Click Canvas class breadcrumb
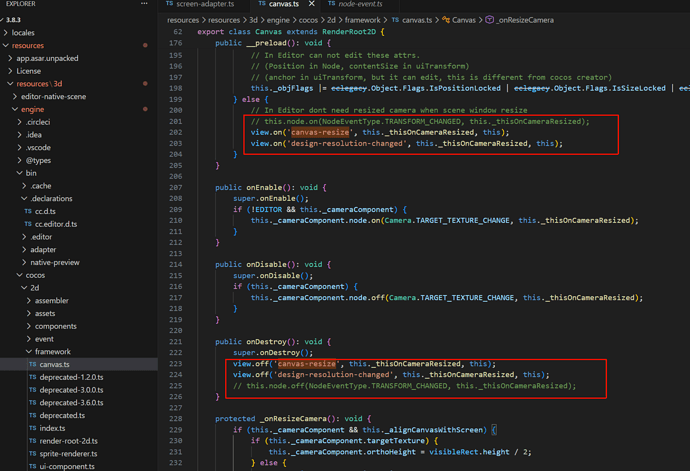 pyautogui.click(x=464, y=20)
